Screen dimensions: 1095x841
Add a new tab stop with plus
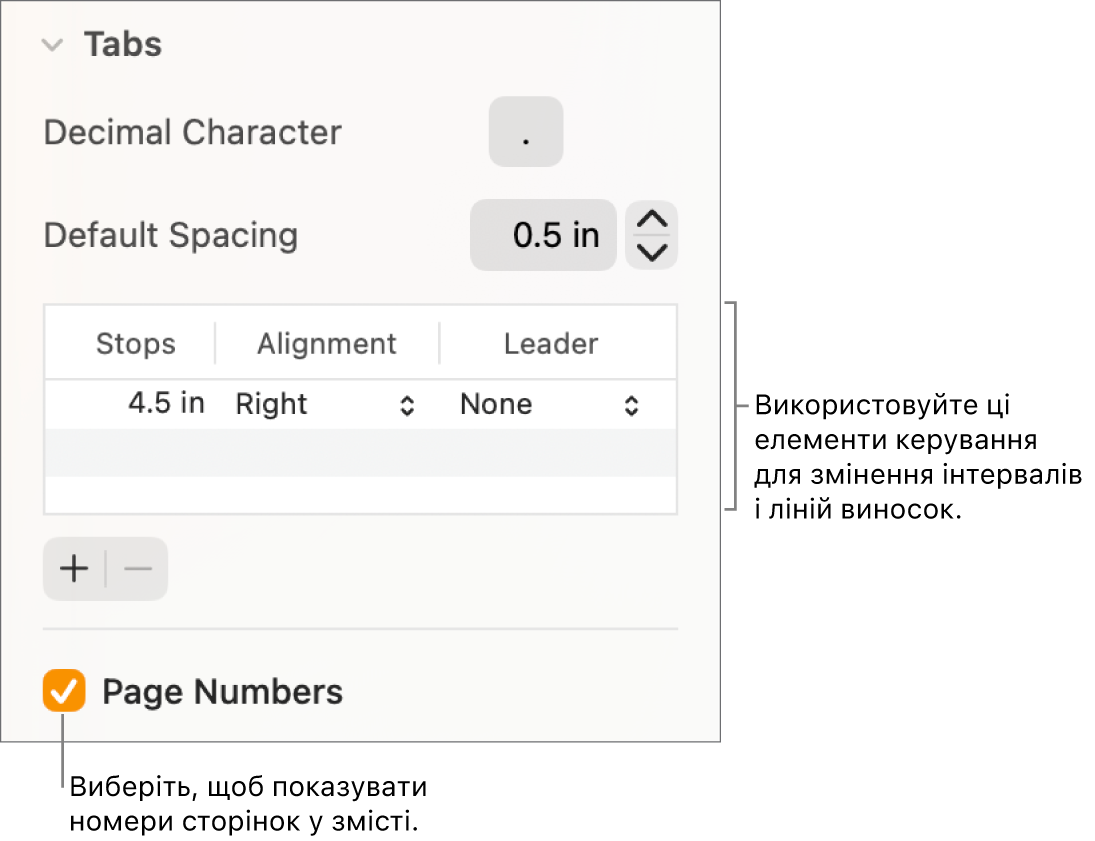coord(74,569)
